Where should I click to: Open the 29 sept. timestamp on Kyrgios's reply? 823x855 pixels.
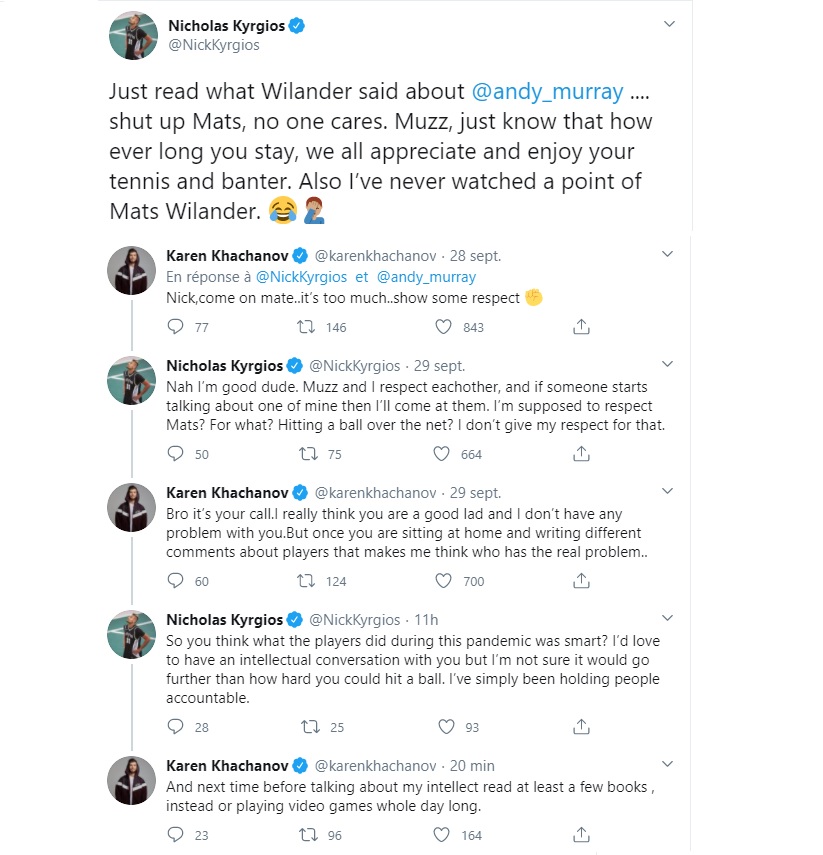436,366
